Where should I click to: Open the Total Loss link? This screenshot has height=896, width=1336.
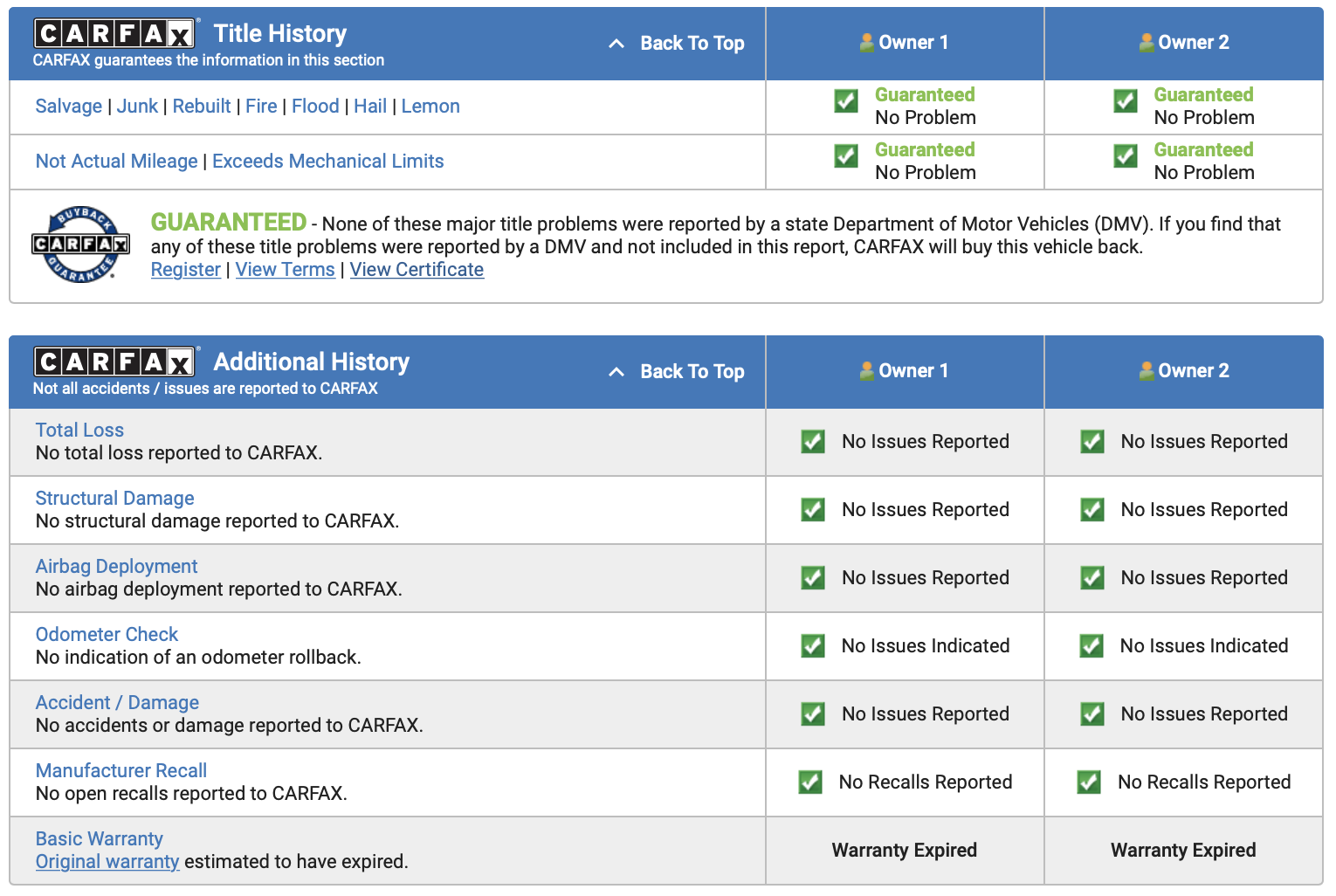(79, 430)
